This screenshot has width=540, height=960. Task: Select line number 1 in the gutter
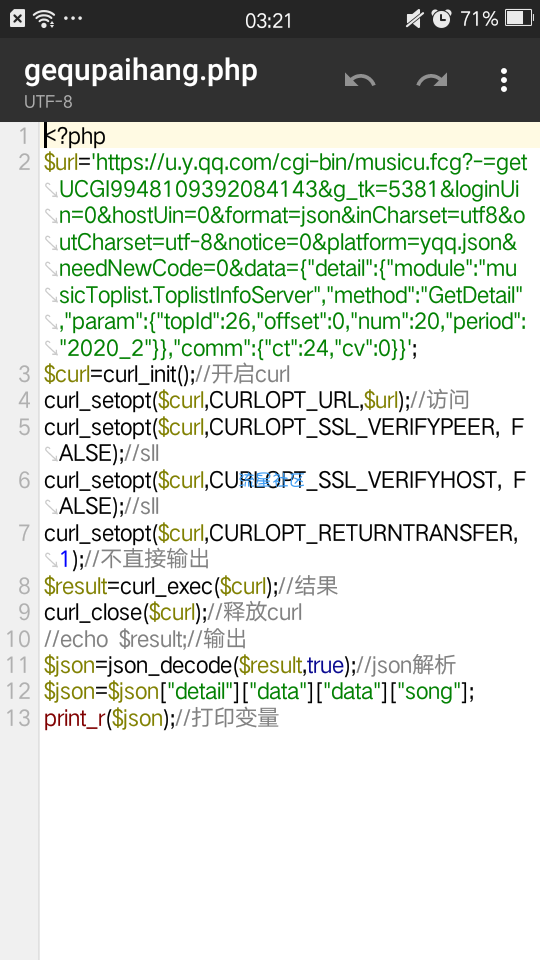point(23,135)
